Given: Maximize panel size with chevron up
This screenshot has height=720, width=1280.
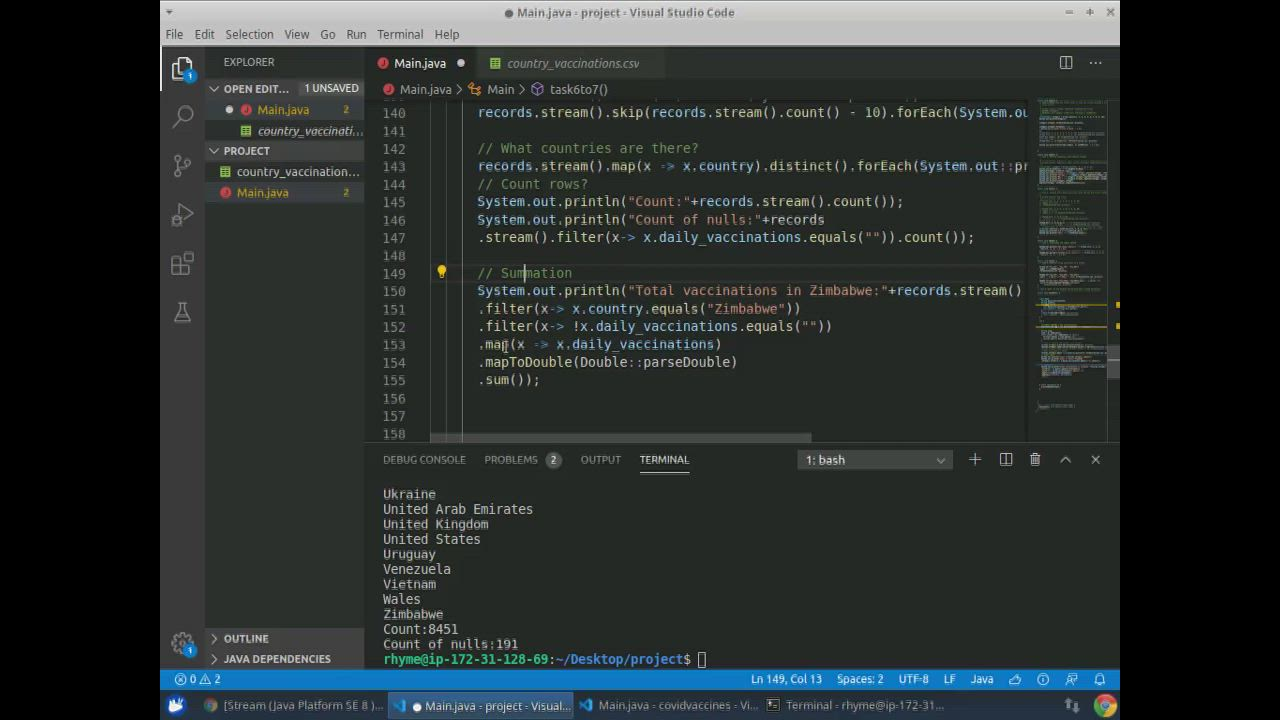Looking at the screenshot, I should 1065,460.
